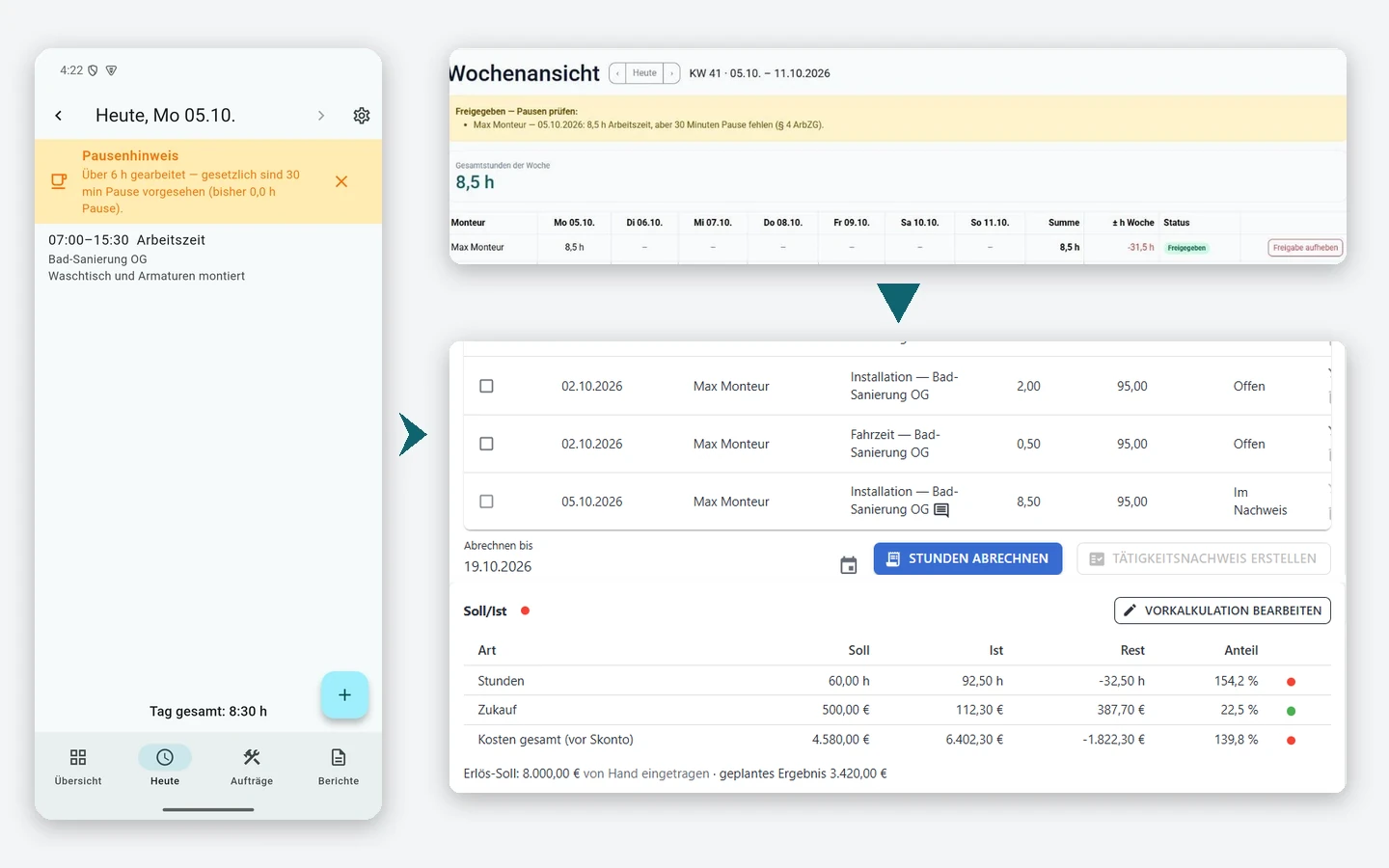Open the 07:00–15:30 Arbeitszeit entry
Image resolution: width=1389 pixels, height=868 pixels.
click(208, 258)
